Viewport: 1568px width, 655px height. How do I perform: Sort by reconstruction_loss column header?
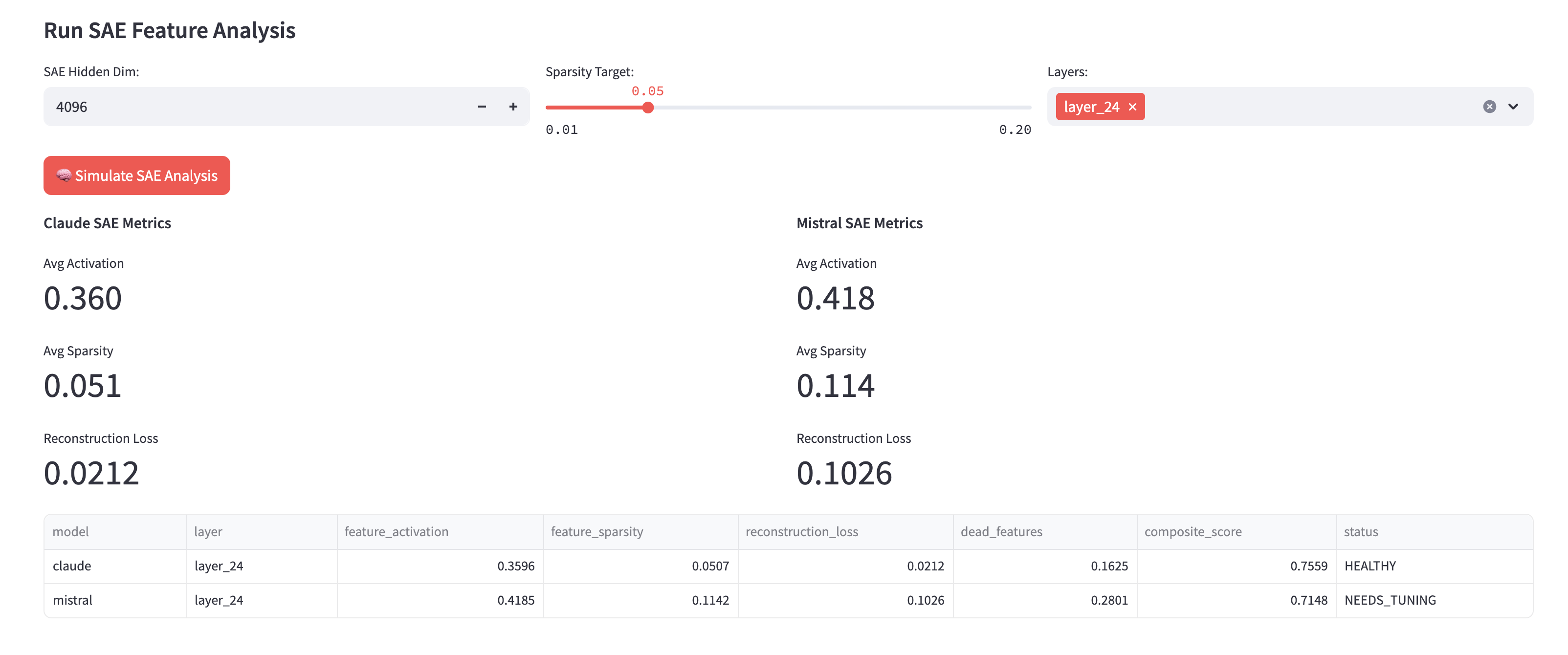801,531
